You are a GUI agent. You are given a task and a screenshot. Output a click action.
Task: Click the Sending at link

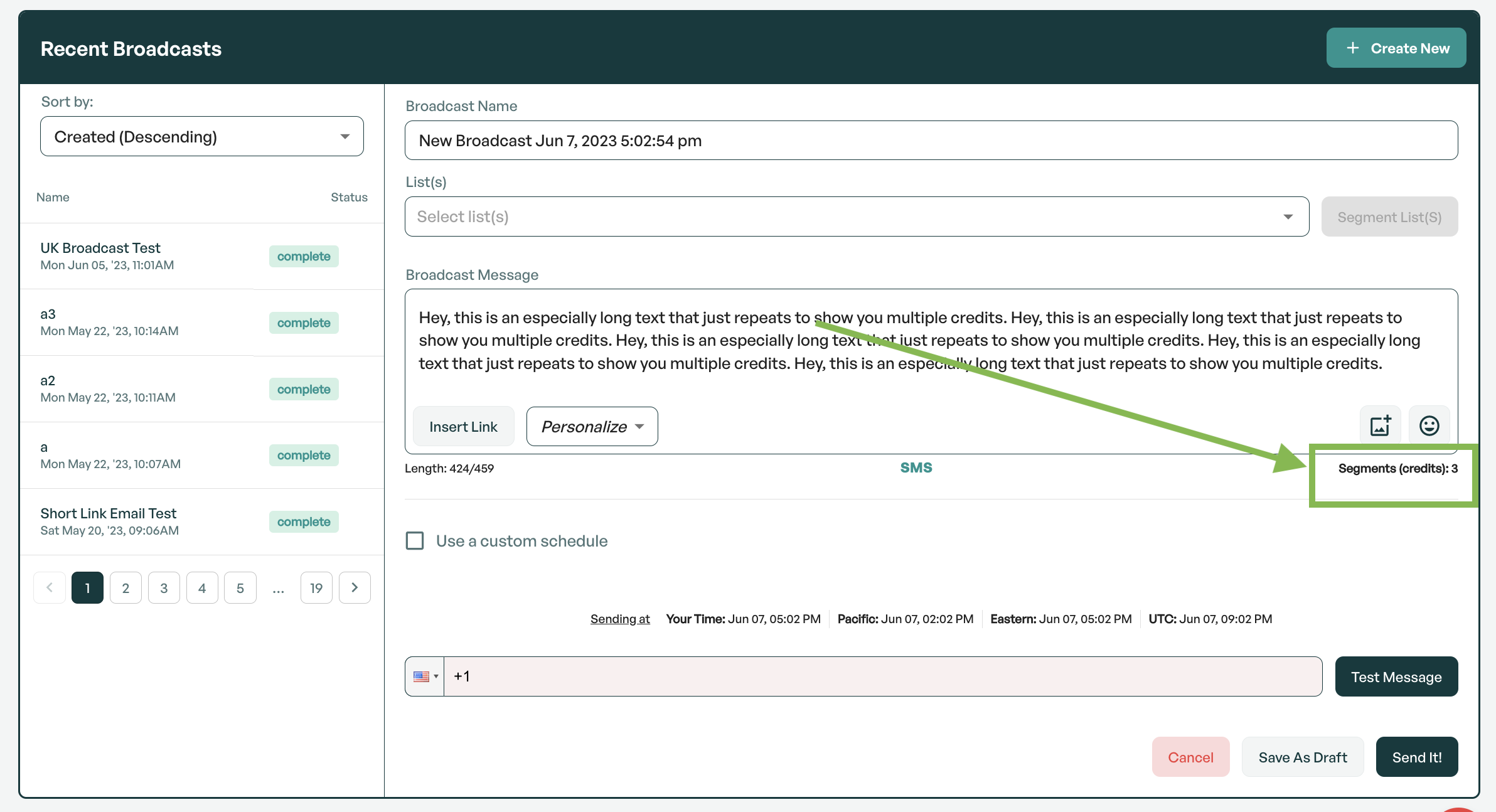(x=619, y=619)
